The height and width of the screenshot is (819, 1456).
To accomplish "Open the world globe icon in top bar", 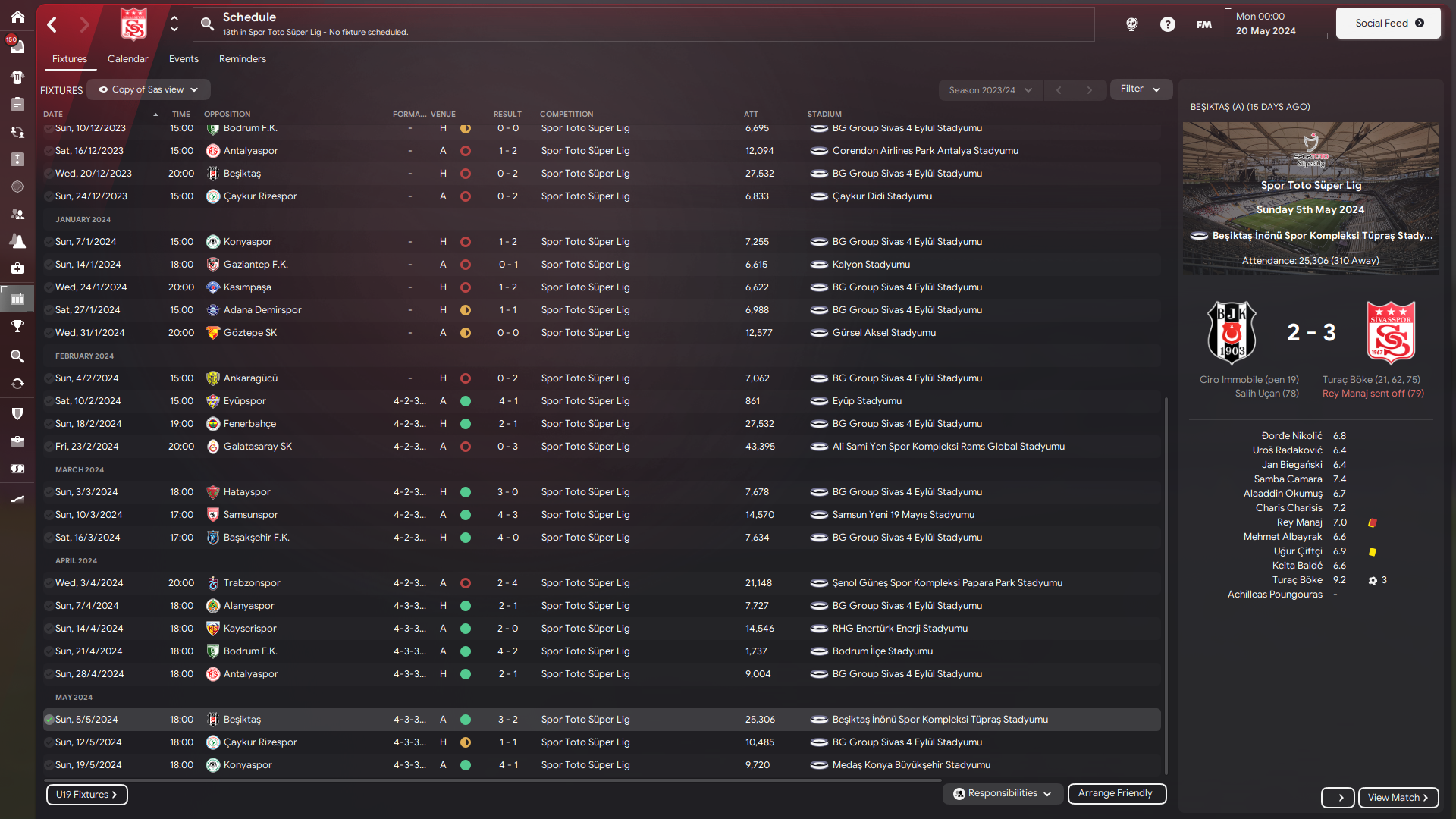I will pyautogui.click(x=1131, y=24).
